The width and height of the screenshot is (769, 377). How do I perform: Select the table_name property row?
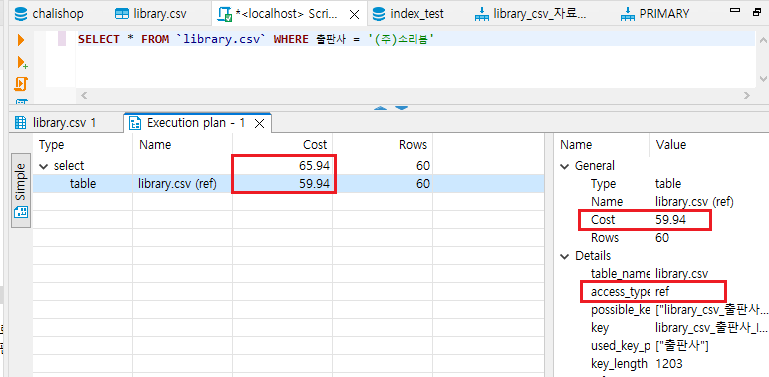(x=662, y=274)
